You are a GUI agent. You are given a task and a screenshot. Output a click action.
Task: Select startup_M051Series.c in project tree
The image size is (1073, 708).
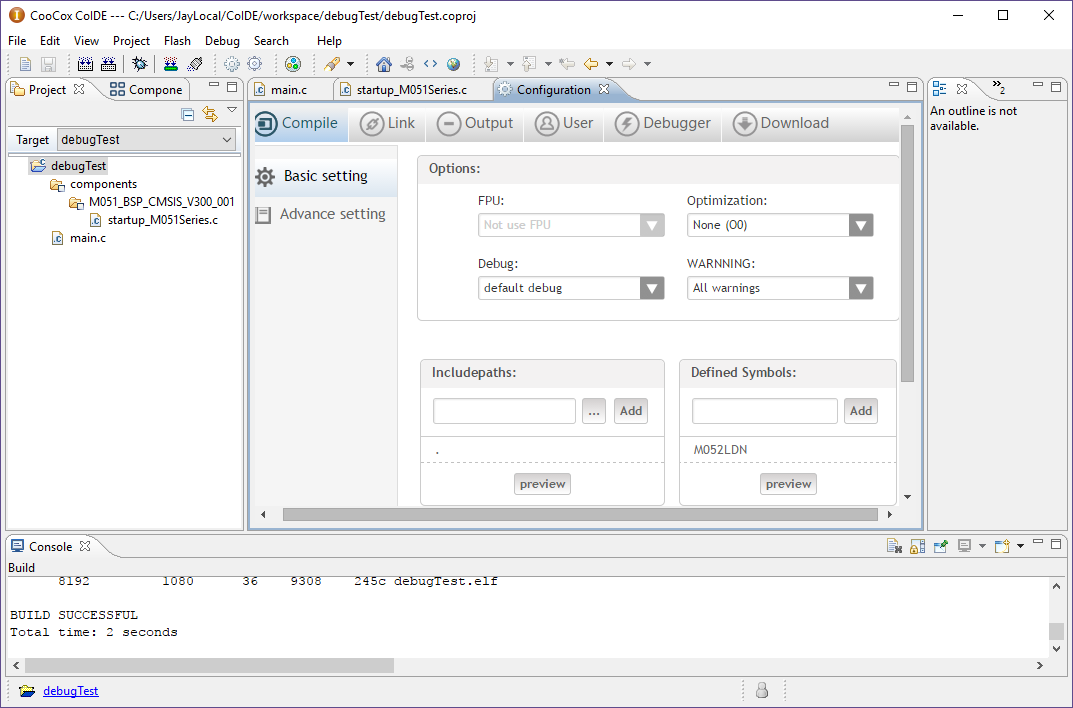point(162,220)
